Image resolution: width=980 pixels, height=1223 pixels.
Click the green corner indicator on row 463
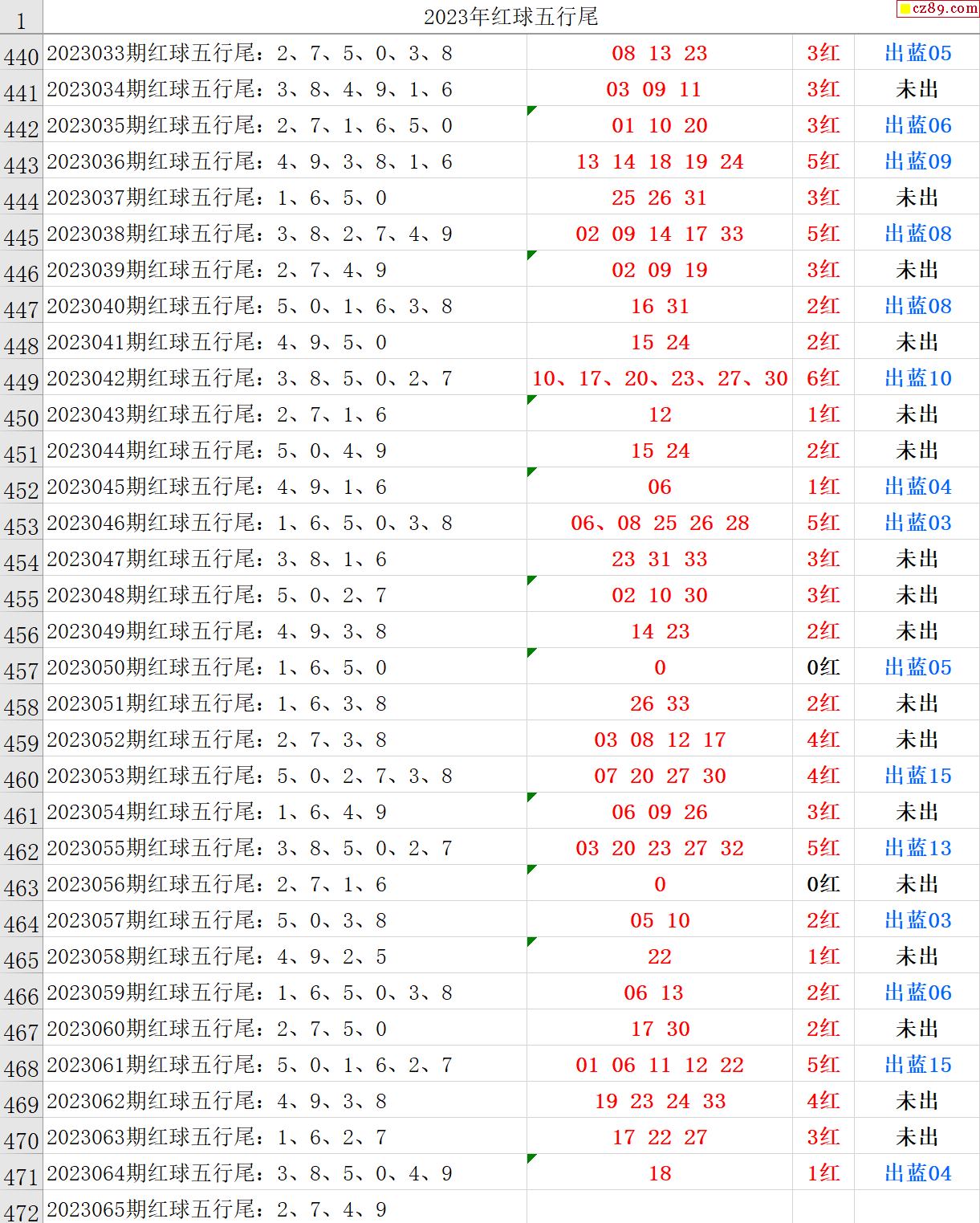point(531,869)
